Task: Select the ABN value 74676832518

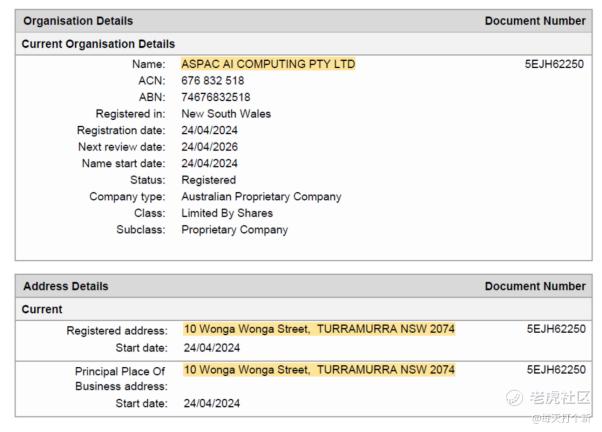Action: tap(216, 97)
